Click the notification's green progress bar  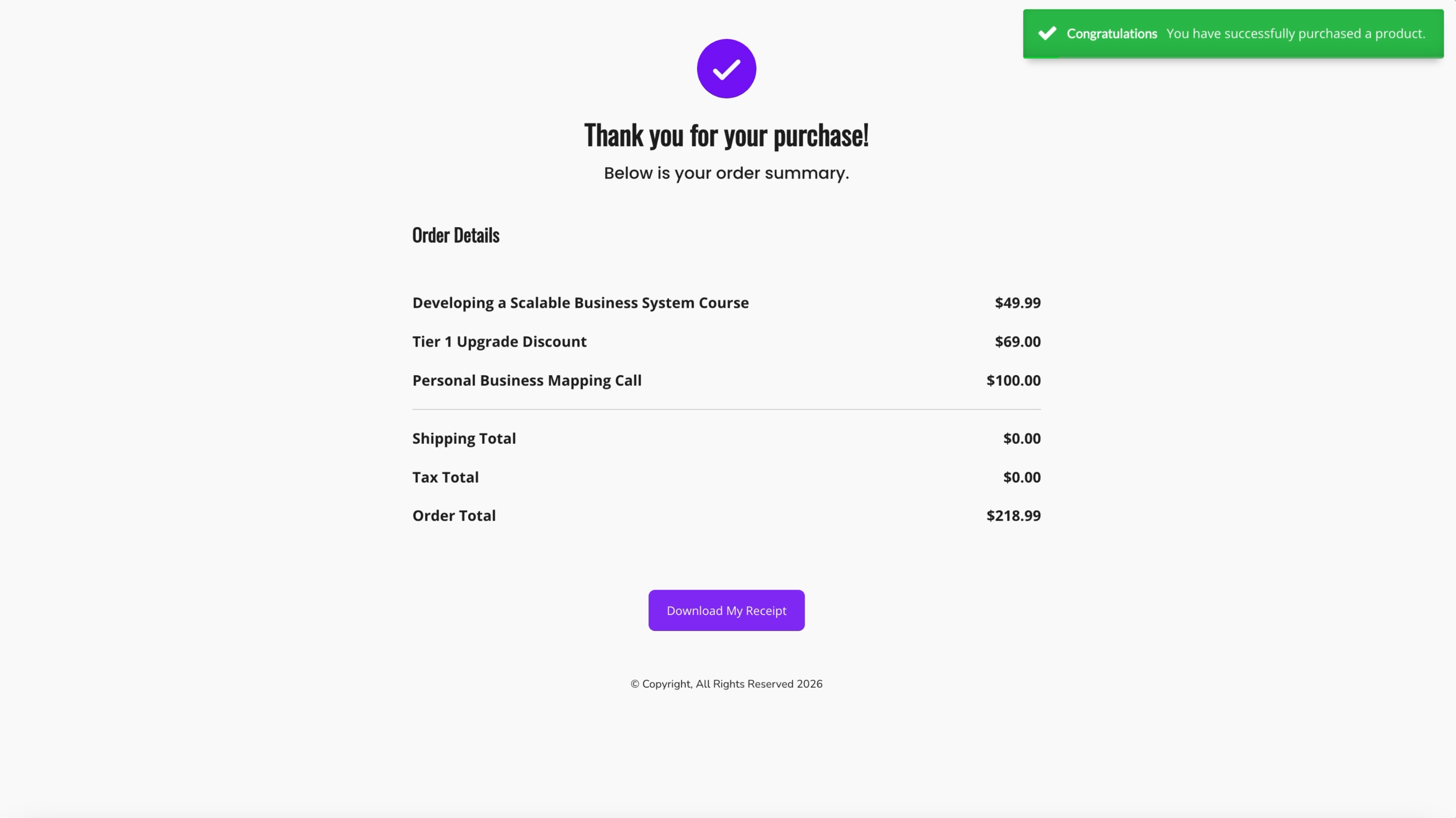[x=1041, y=57]
